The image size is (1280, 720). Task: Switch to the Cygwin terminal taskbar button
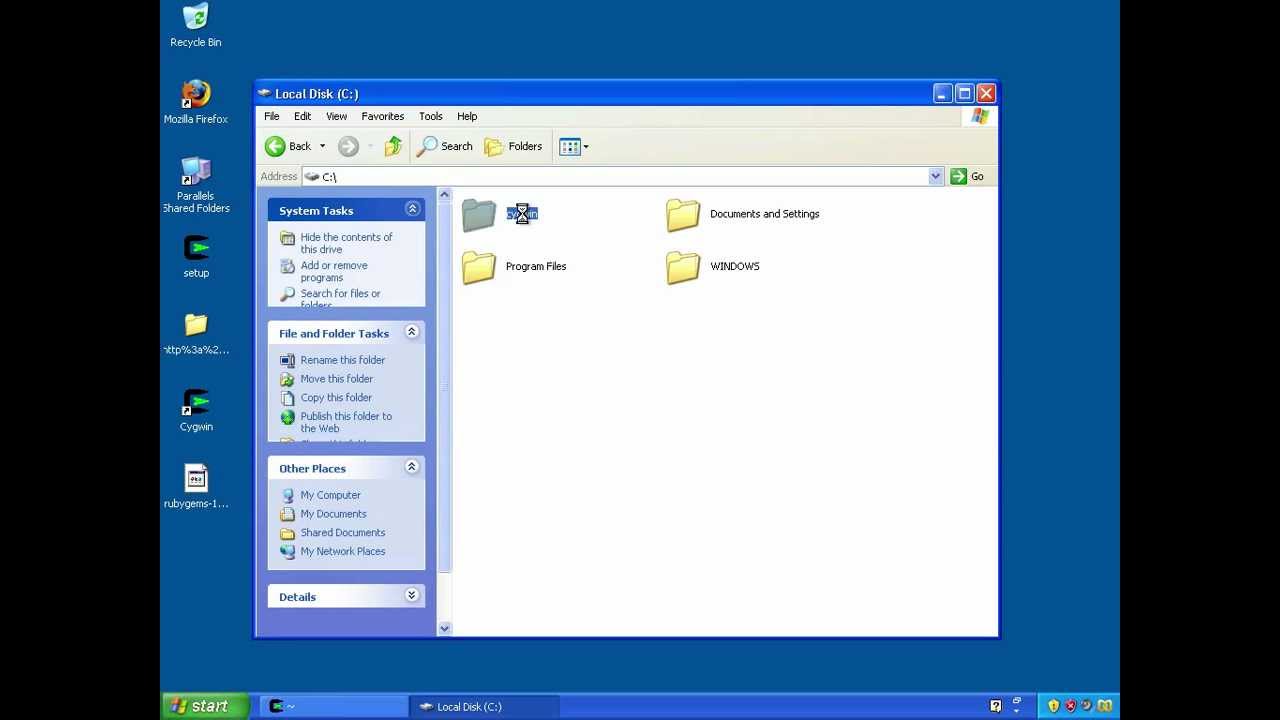[336, 706]
